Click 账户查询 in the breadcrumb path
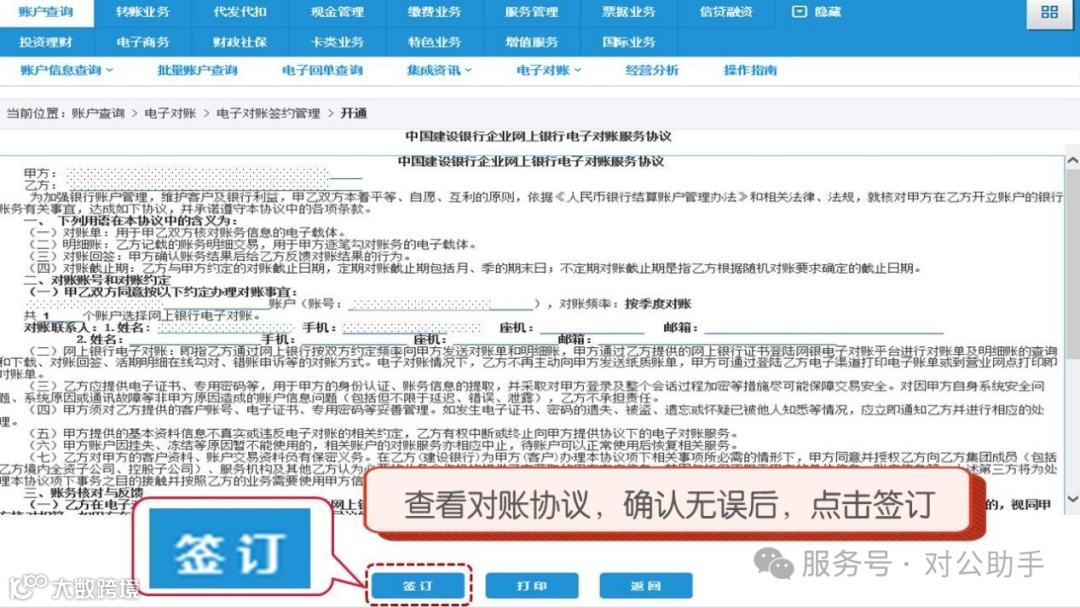 point(98,114)
